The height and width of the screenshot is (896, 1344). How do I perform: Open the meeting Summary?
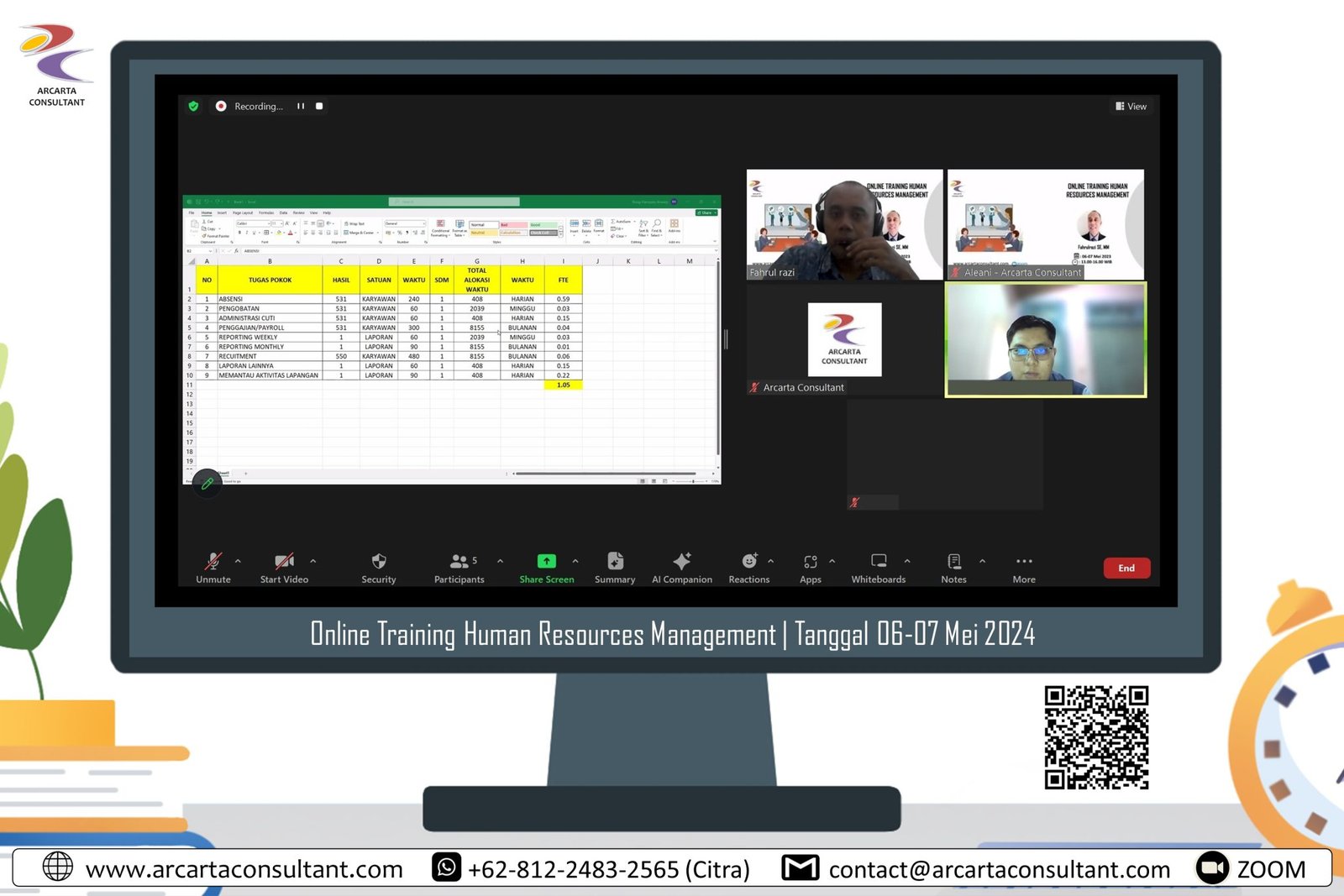pyautogui.click(x=615, y=568)
